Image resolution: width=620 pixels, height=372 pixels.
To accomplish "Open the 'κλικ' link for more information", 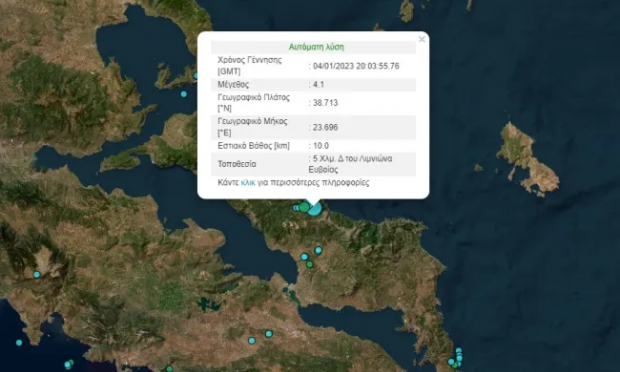I will 248,182.
